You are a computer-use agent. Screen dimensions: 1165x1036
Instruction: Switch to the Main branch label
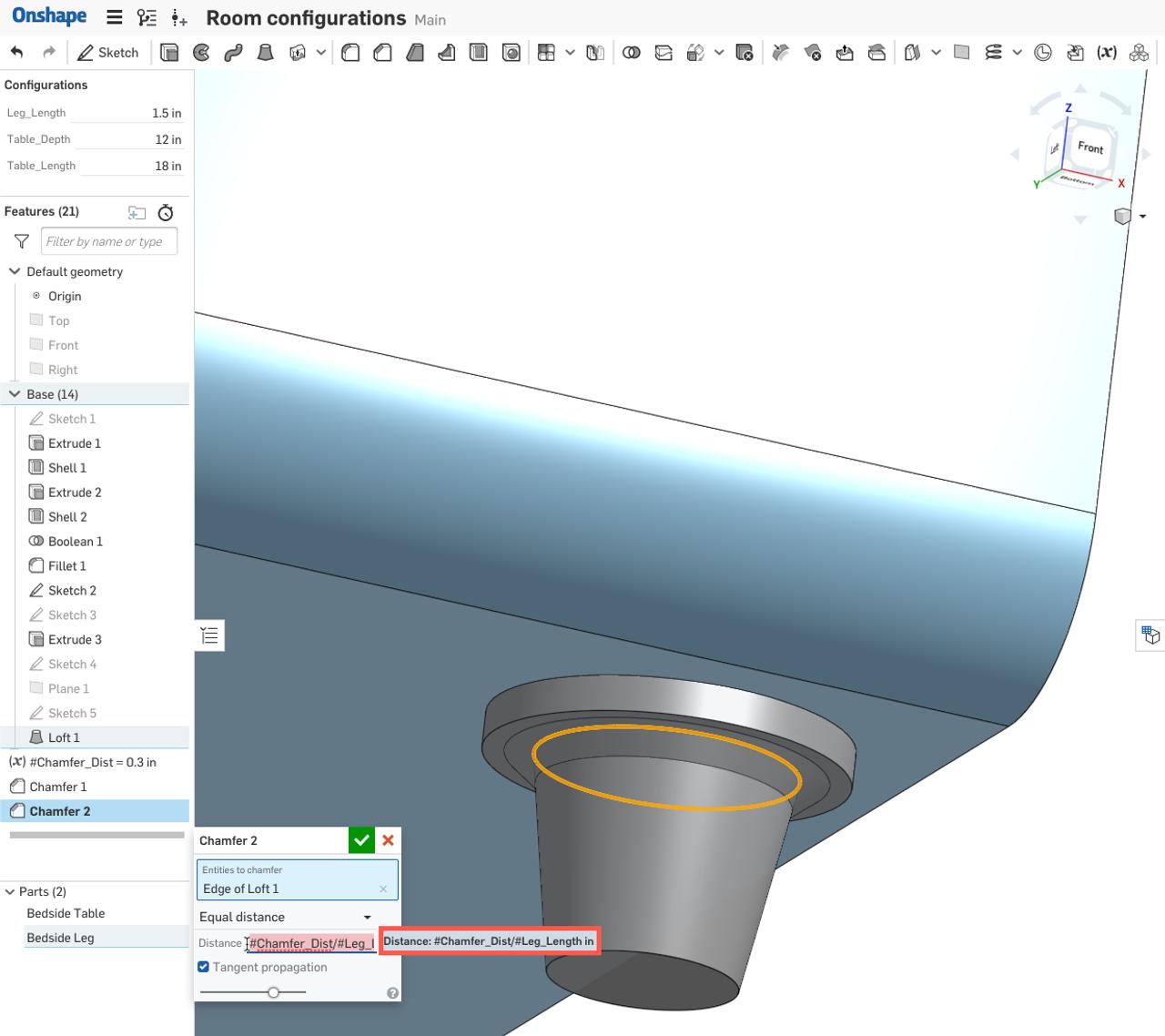click(x=430, y=19)
